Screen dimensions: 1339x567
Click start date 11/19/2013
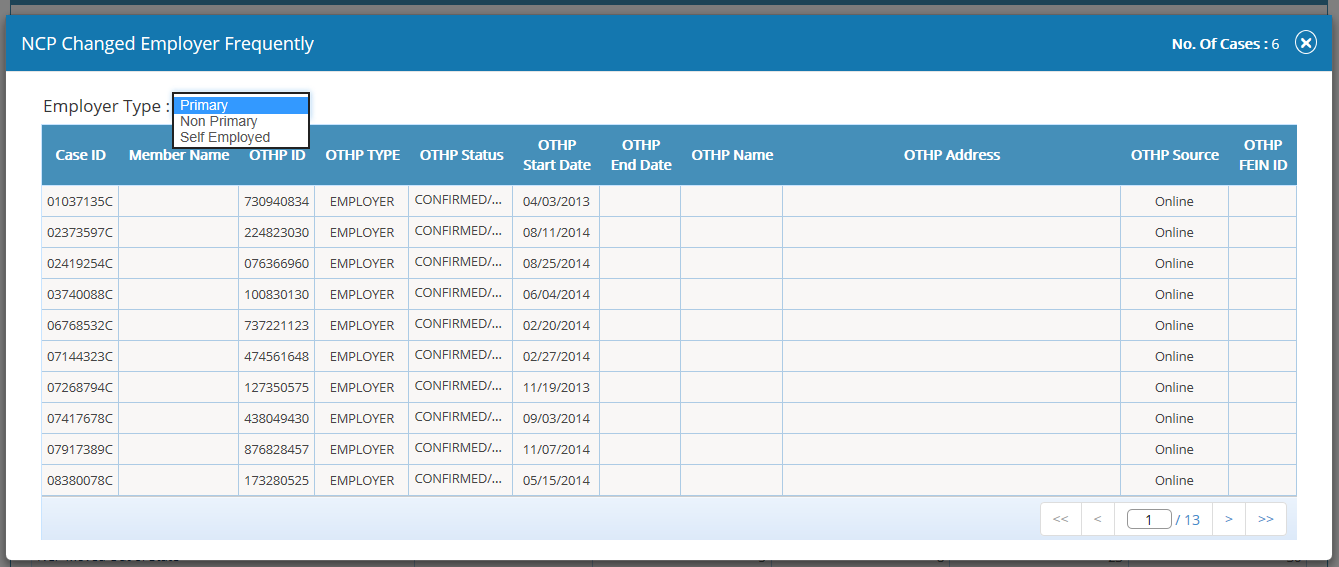click(556, 387)
